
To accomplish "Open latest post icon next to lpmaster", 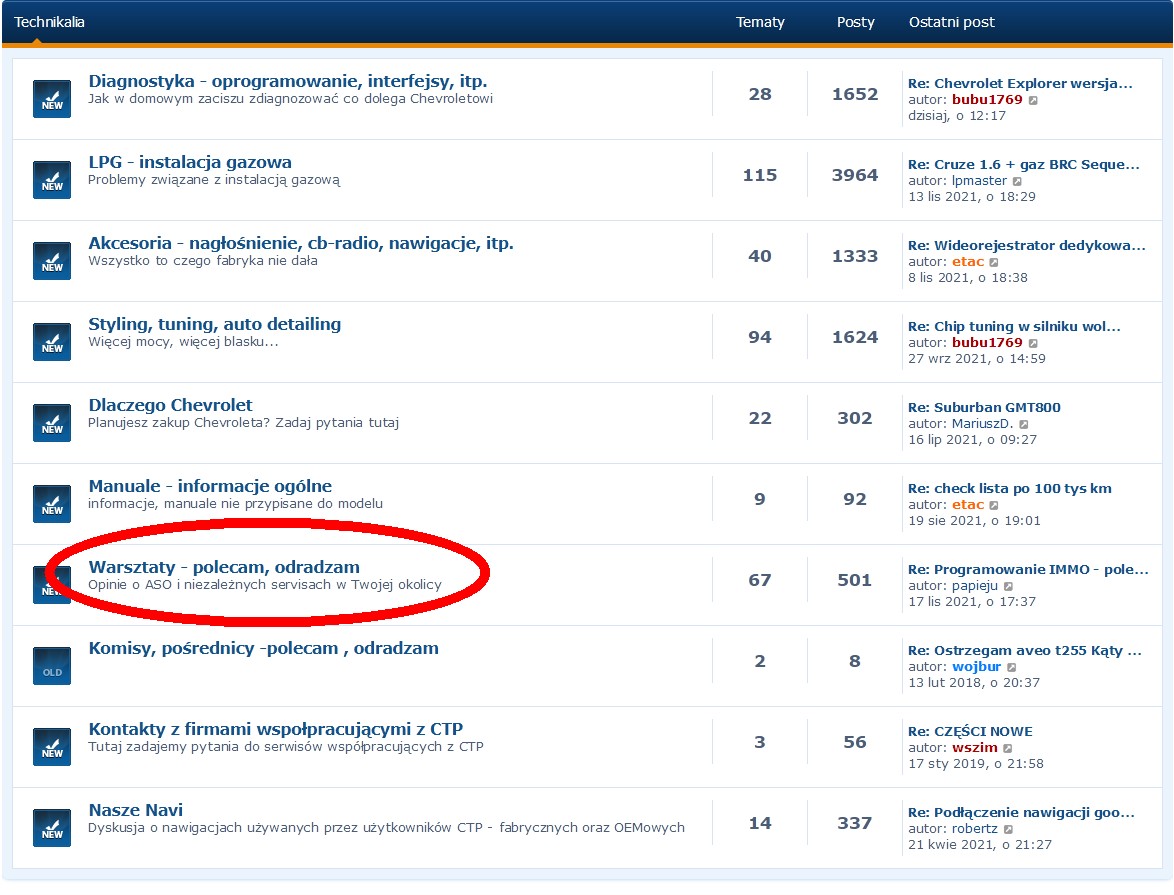I will click(x=1017, y=182).
